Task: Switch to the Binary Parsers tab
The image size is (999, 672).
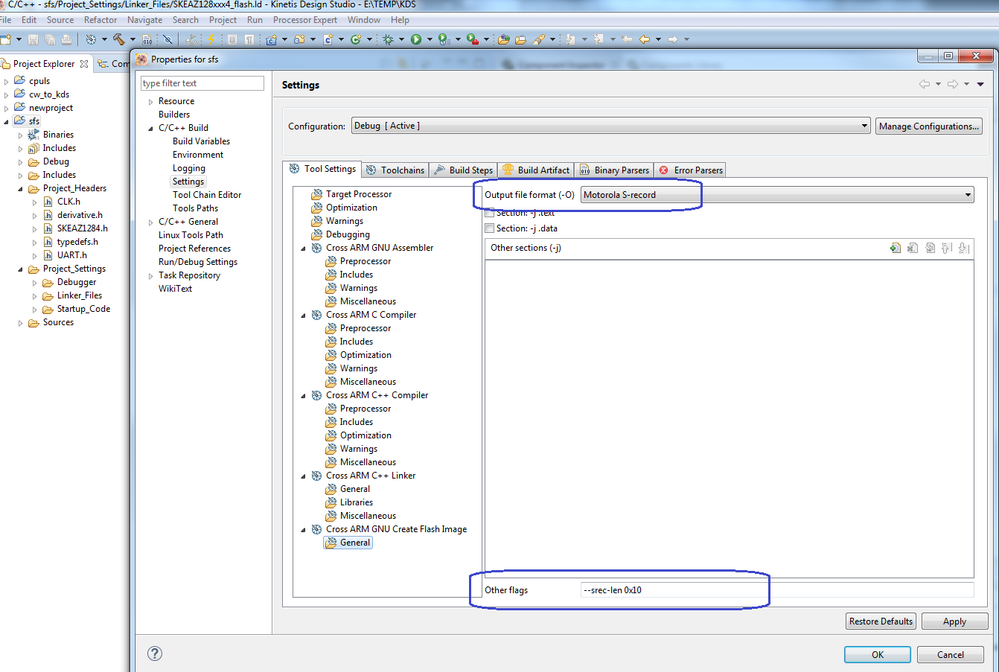Action: click(615, 170)
